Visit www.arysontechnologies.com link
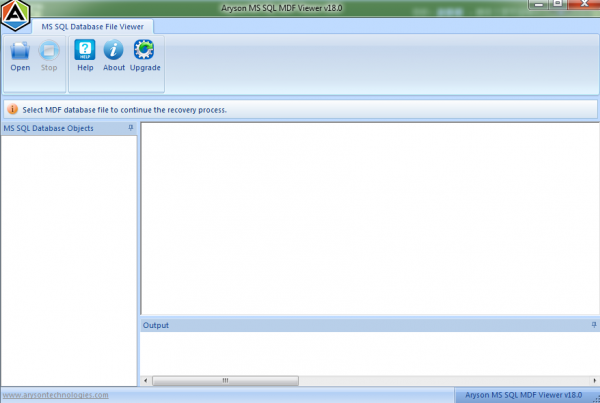This screenshot has width=600, height=403. click(55, 395)
